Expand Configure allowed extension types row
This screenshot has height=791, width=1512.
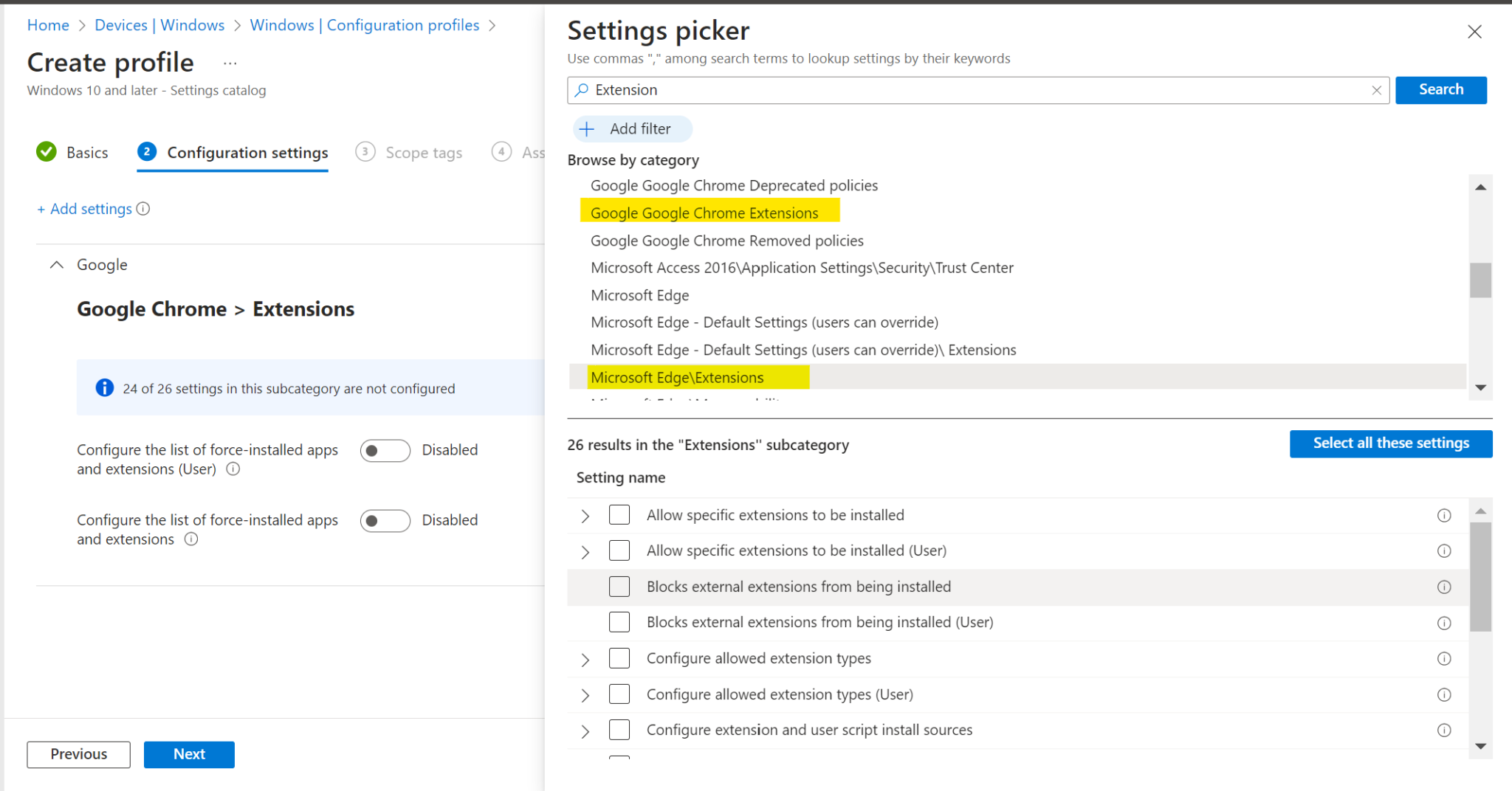tap(585, 659)
